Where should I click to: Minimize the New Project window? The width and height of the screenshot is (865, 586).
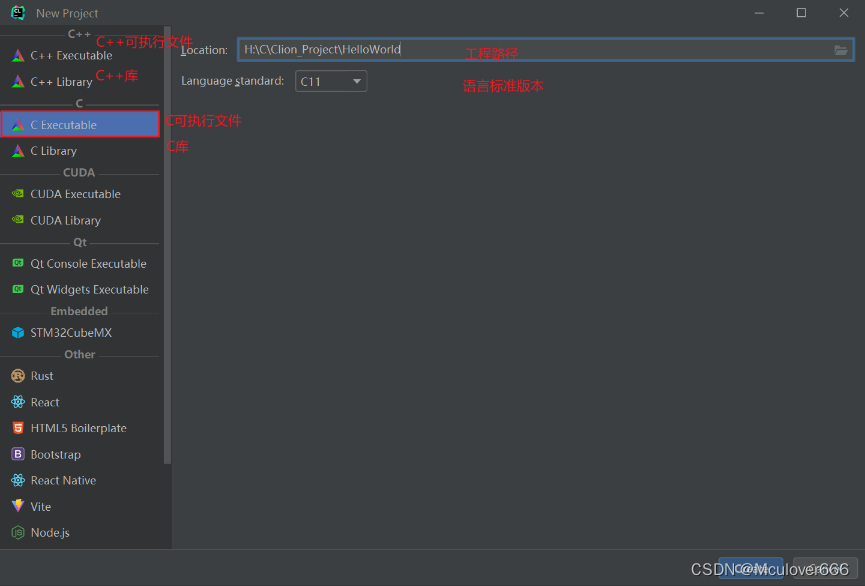[x=759, y=13]
